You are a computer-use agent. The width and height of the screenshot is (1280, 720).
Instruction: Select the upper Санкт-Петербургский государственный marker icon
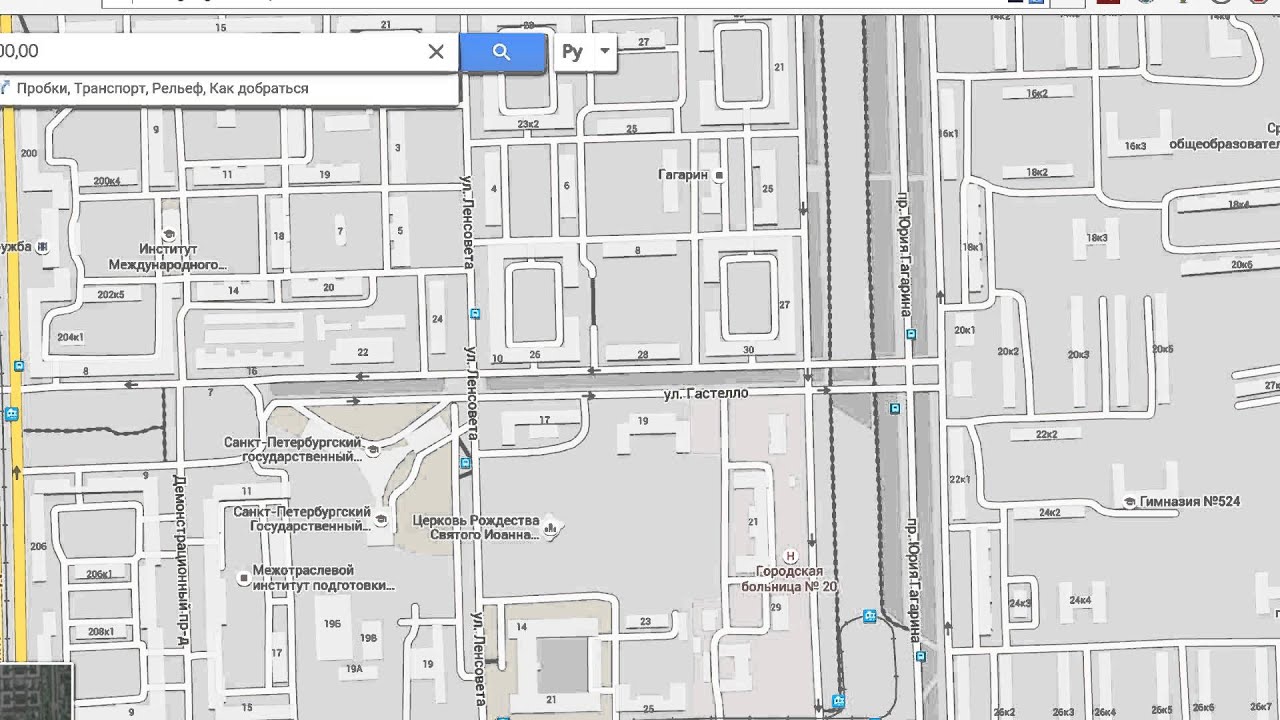click(373, 450)
